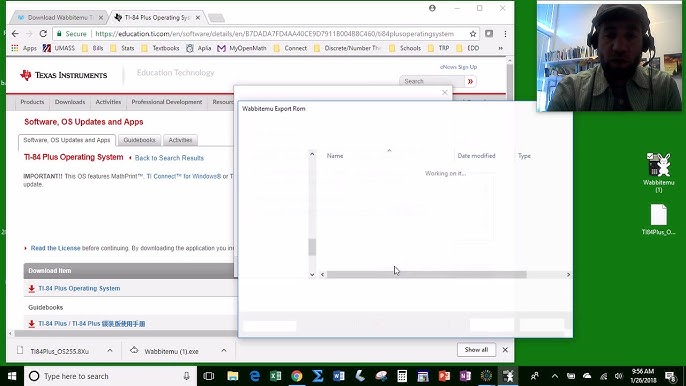Open eNews Sign Up link

458,67
